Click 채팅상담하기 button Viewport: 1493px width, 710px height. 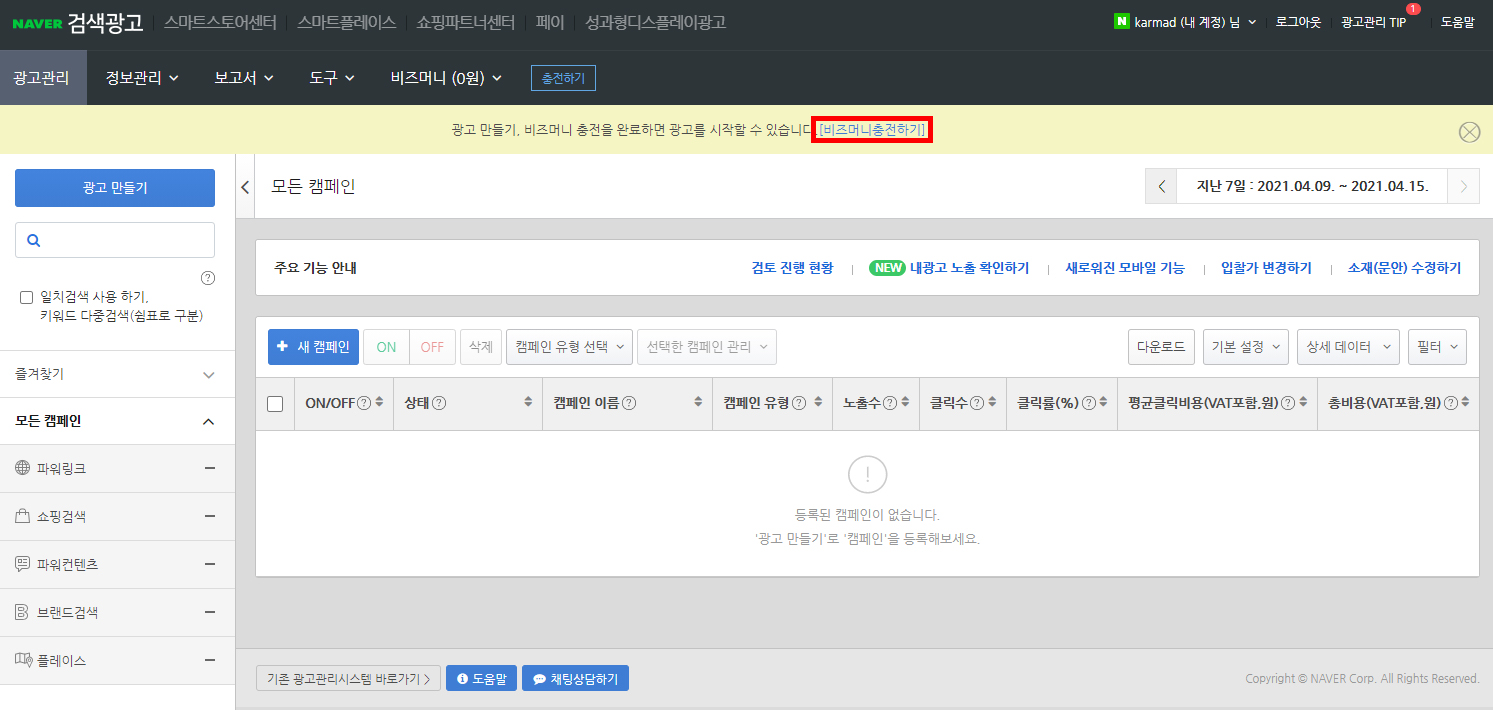(x=575, y=679)
